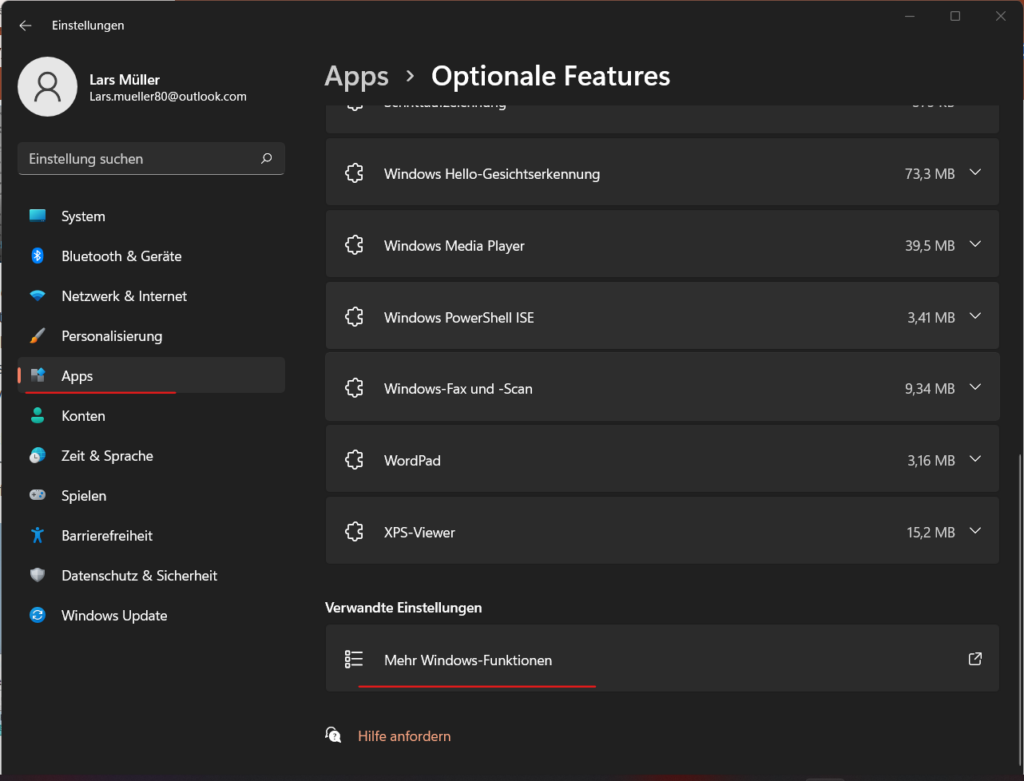Click the Verwandte Einstellungen heading
This screenshot has width=1024, height=781.
[404, 607]
